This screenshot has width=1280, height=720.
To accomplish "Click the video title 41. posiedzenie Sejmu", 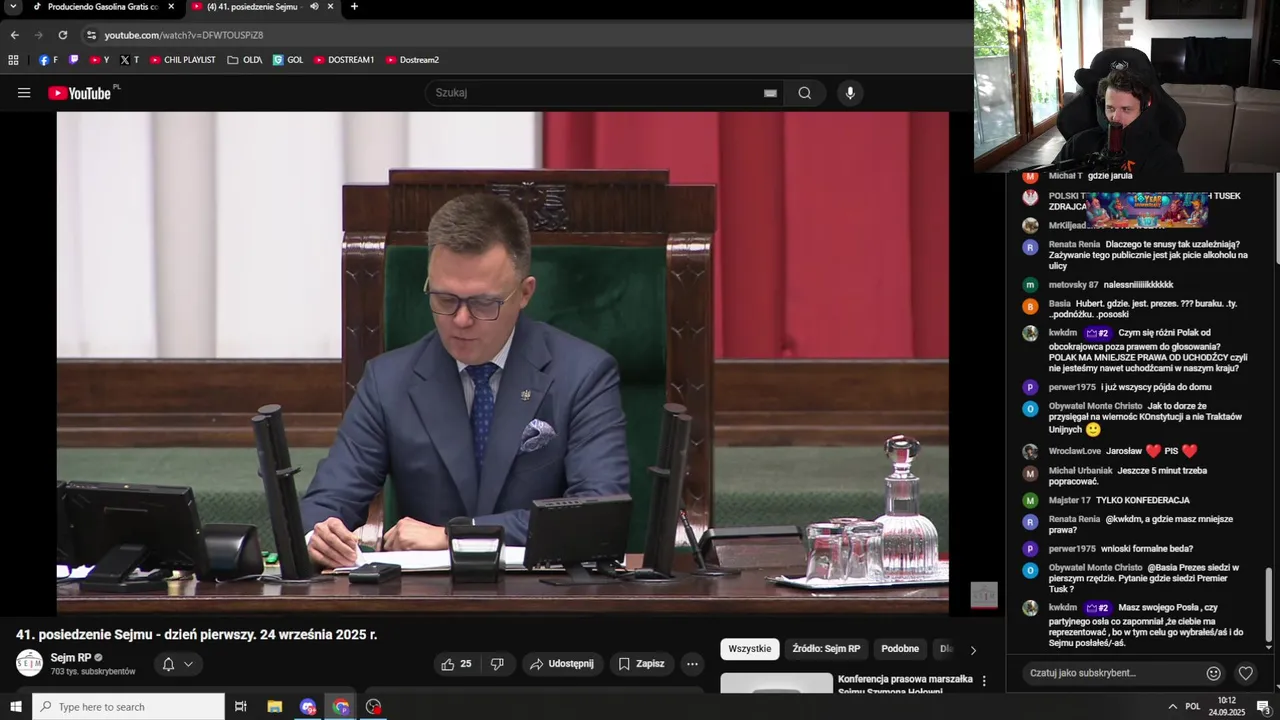I will (x=197, y=634).
